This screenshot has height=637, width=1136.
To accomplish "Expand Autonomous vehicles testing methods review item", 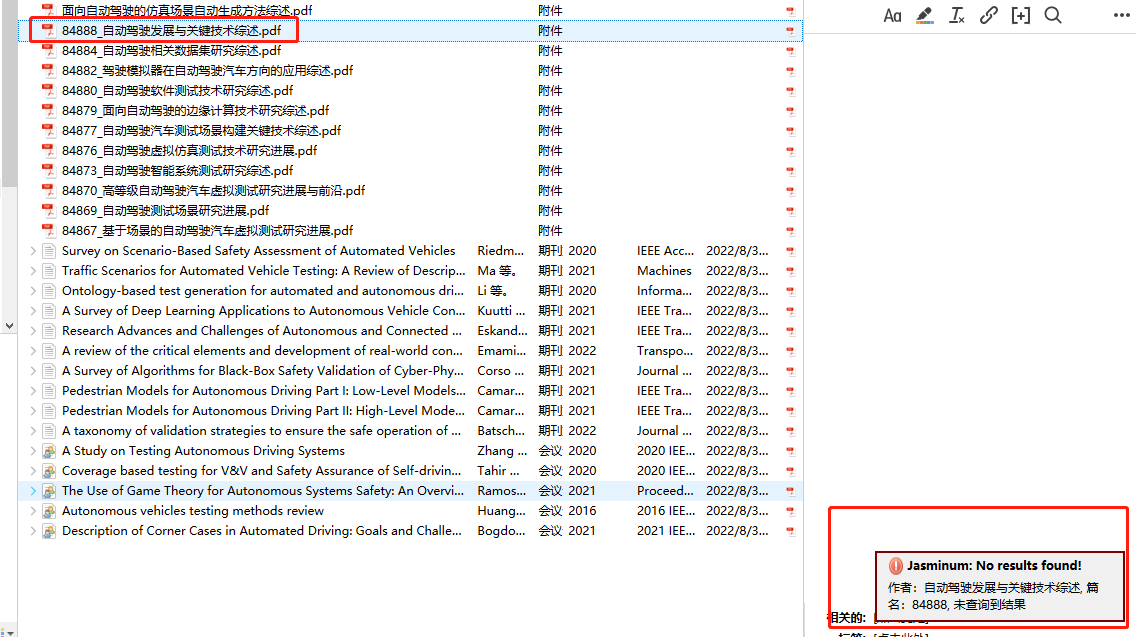I will coord(33,511).
